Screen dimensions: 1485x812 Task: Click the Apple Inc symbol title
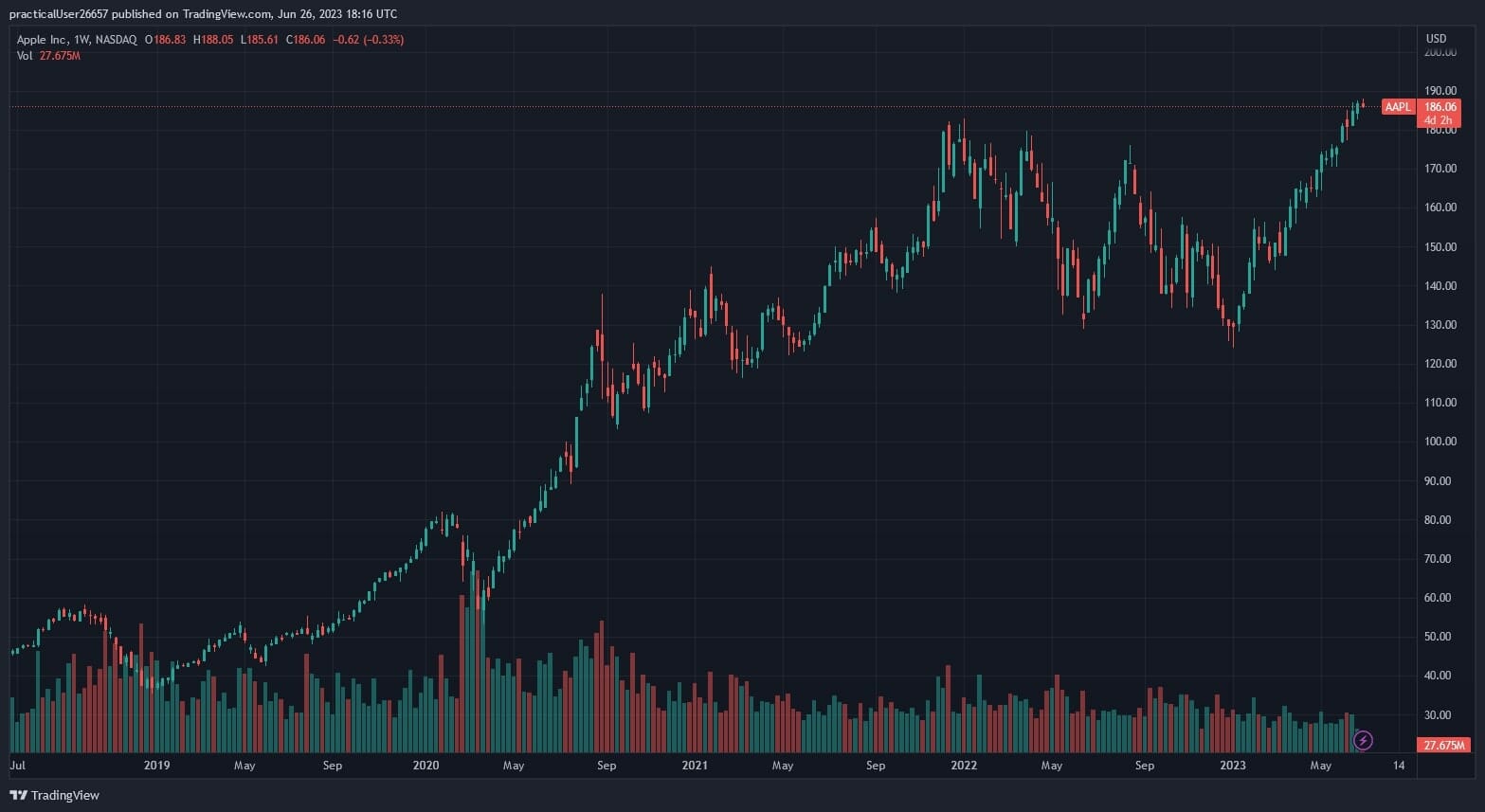click(x=42, y=40)
